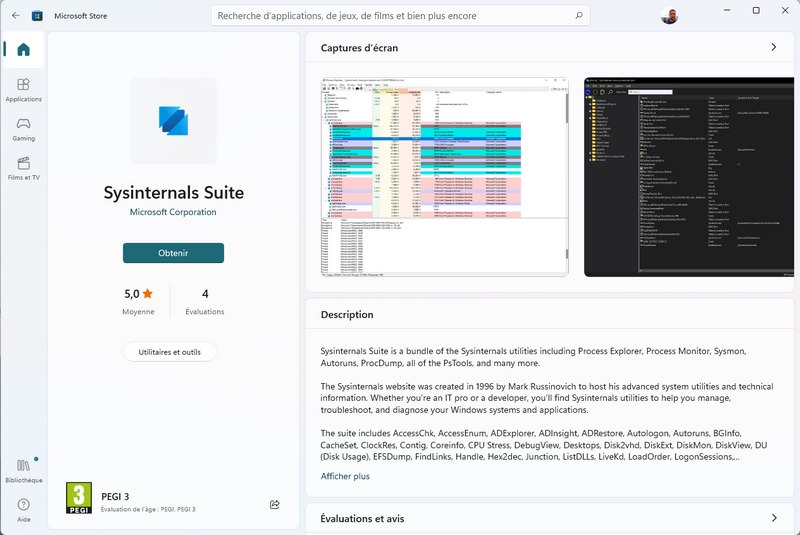This screenshot has height=535, width=800.
Task: Open Films et TV section
Action: [23, 168]
